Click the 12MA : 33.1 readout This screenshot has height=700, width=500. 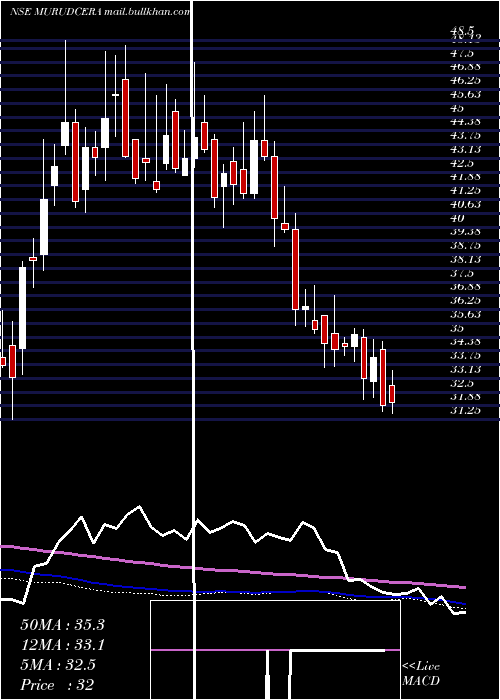coord(62,645)
